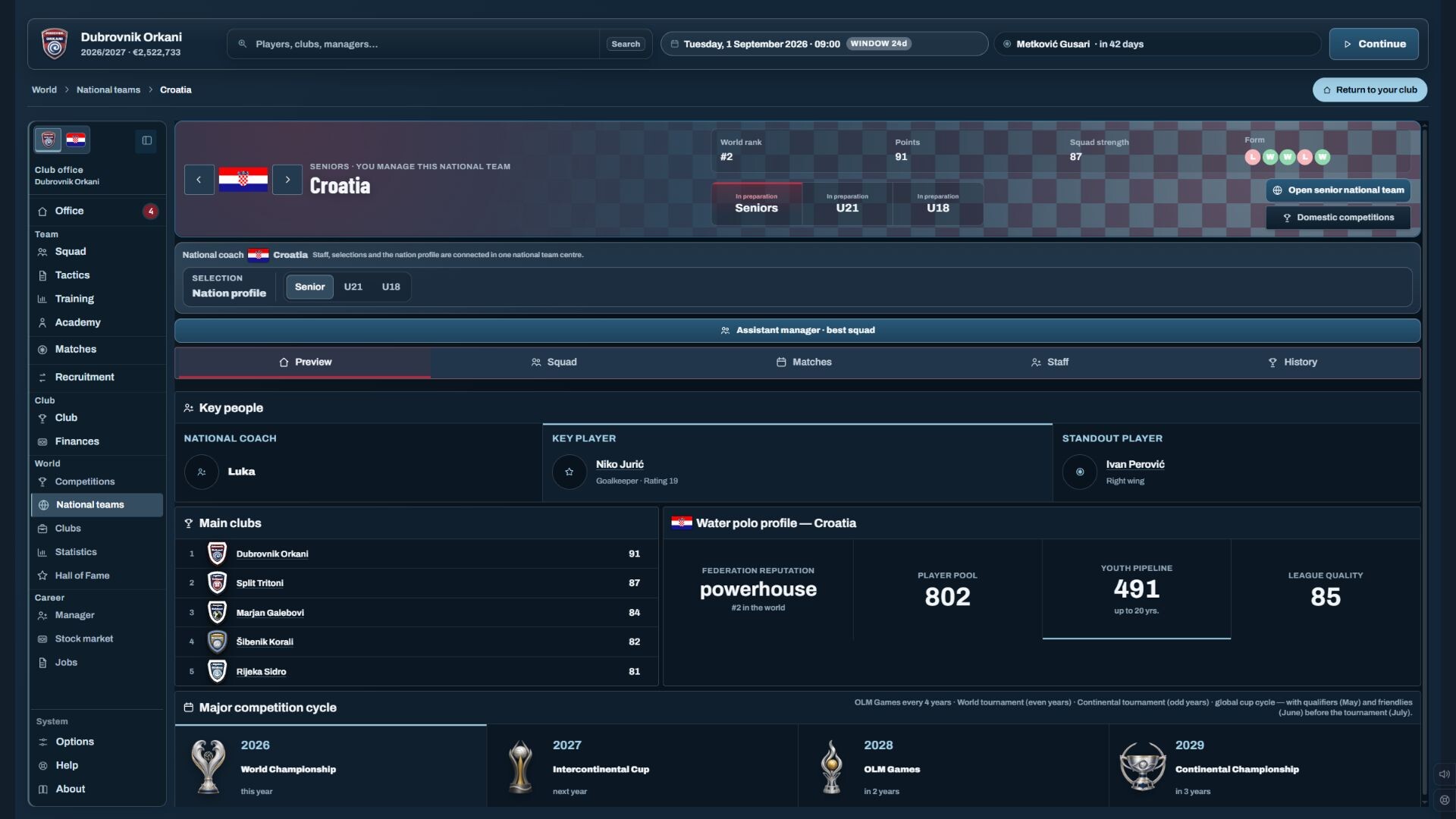Select the Senior nation profile option
Viewport: 1456px width, 819px height.
coord(309,287)
